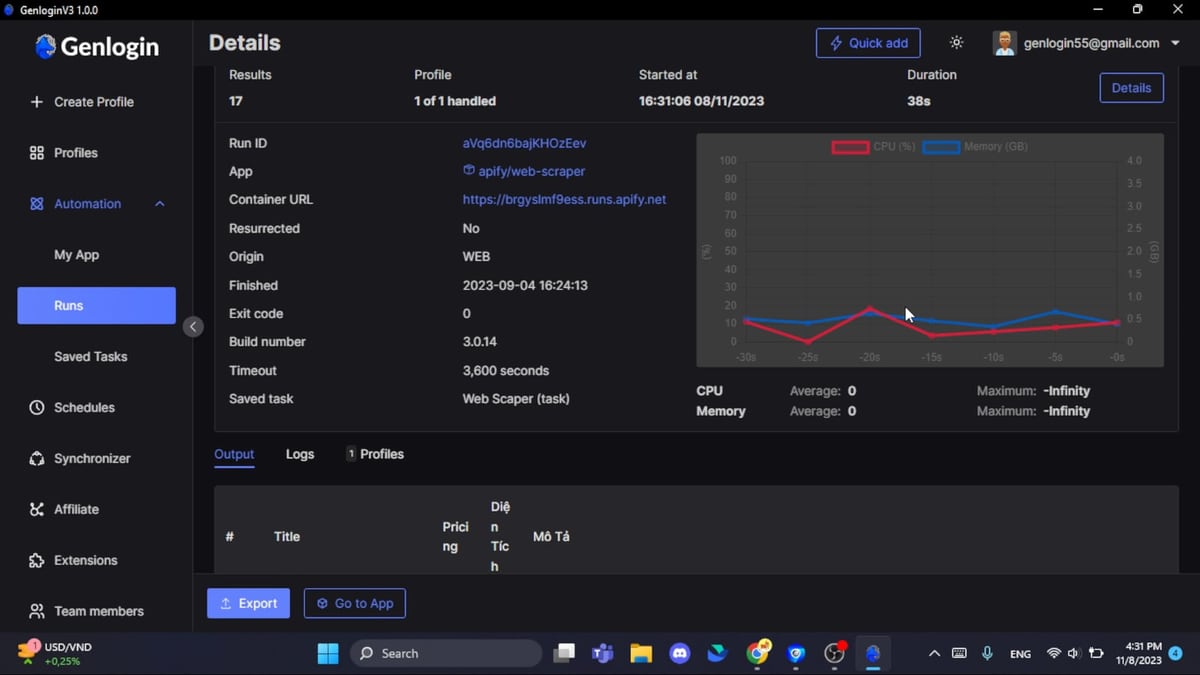Click the Export button

pos(248,603)
